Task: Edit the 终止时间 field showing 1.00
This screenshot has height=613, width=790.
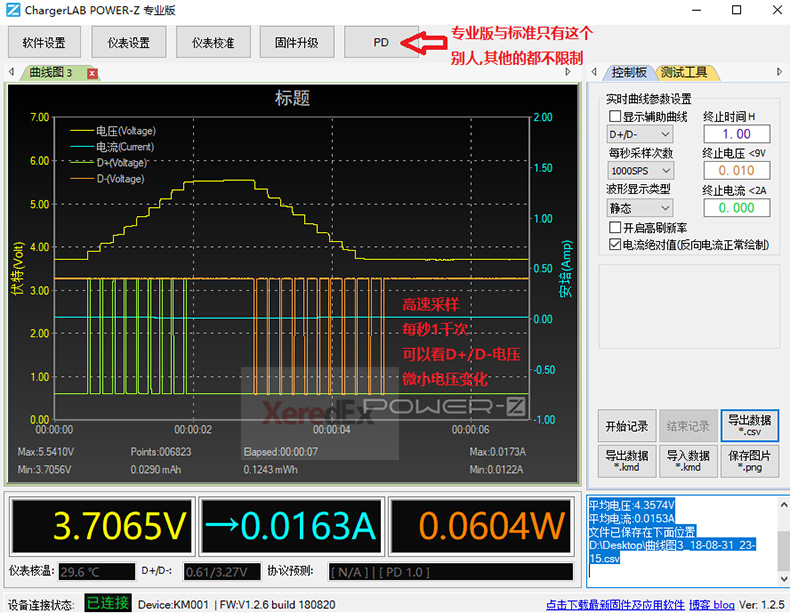Action: click(x=737, y=134)
